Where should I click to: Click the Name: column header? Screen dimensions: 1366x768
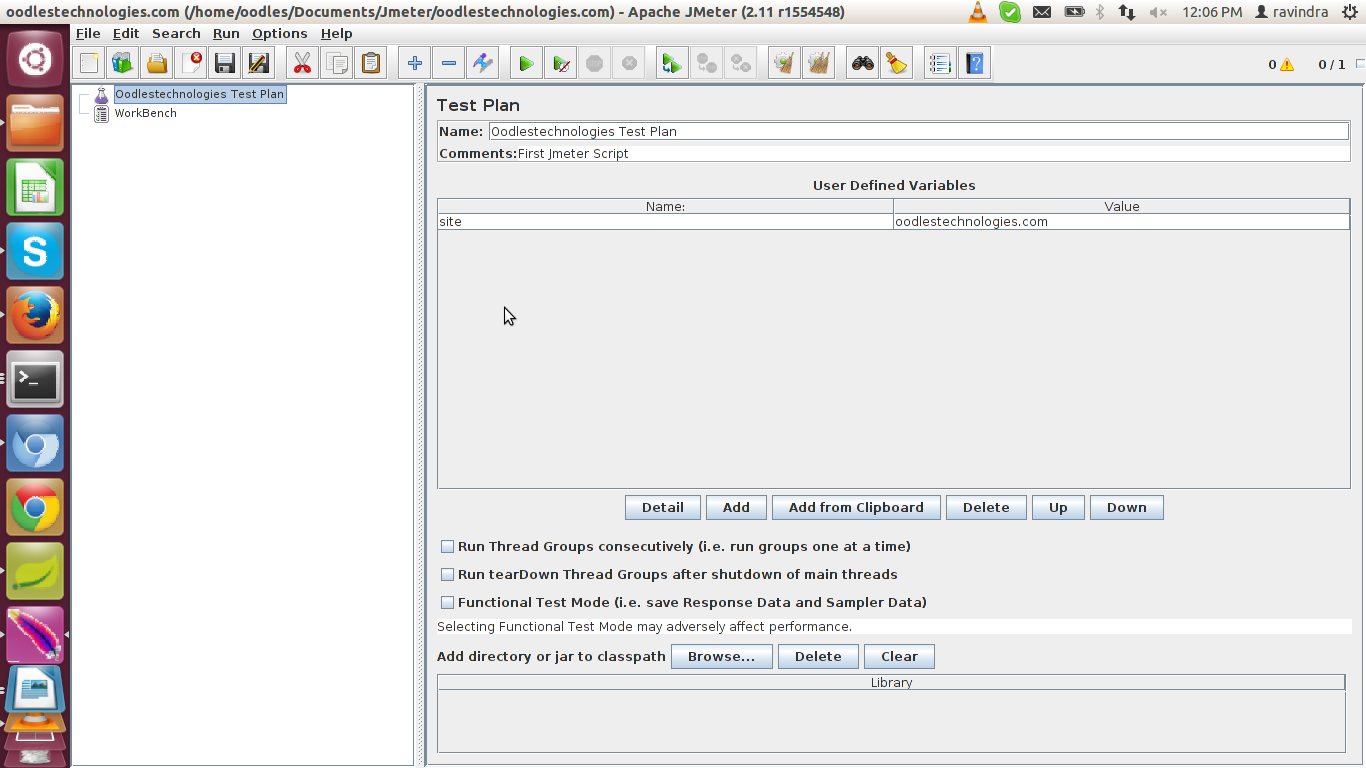[665, 207]
